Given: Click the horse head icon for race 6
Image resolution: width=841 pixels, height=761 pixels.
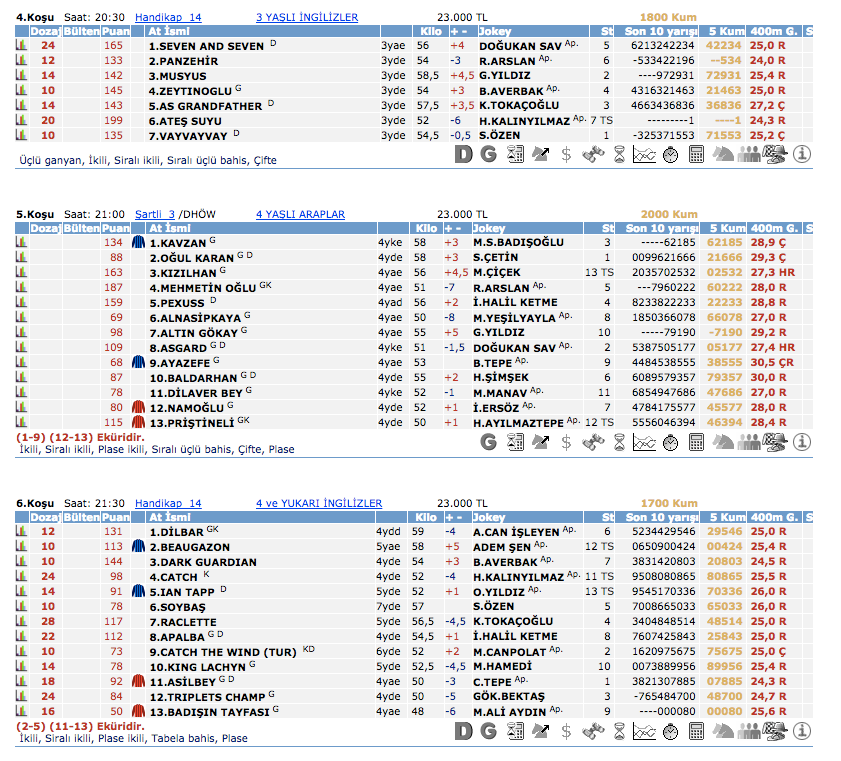Looking at the screenshot, I should [723, 732].
